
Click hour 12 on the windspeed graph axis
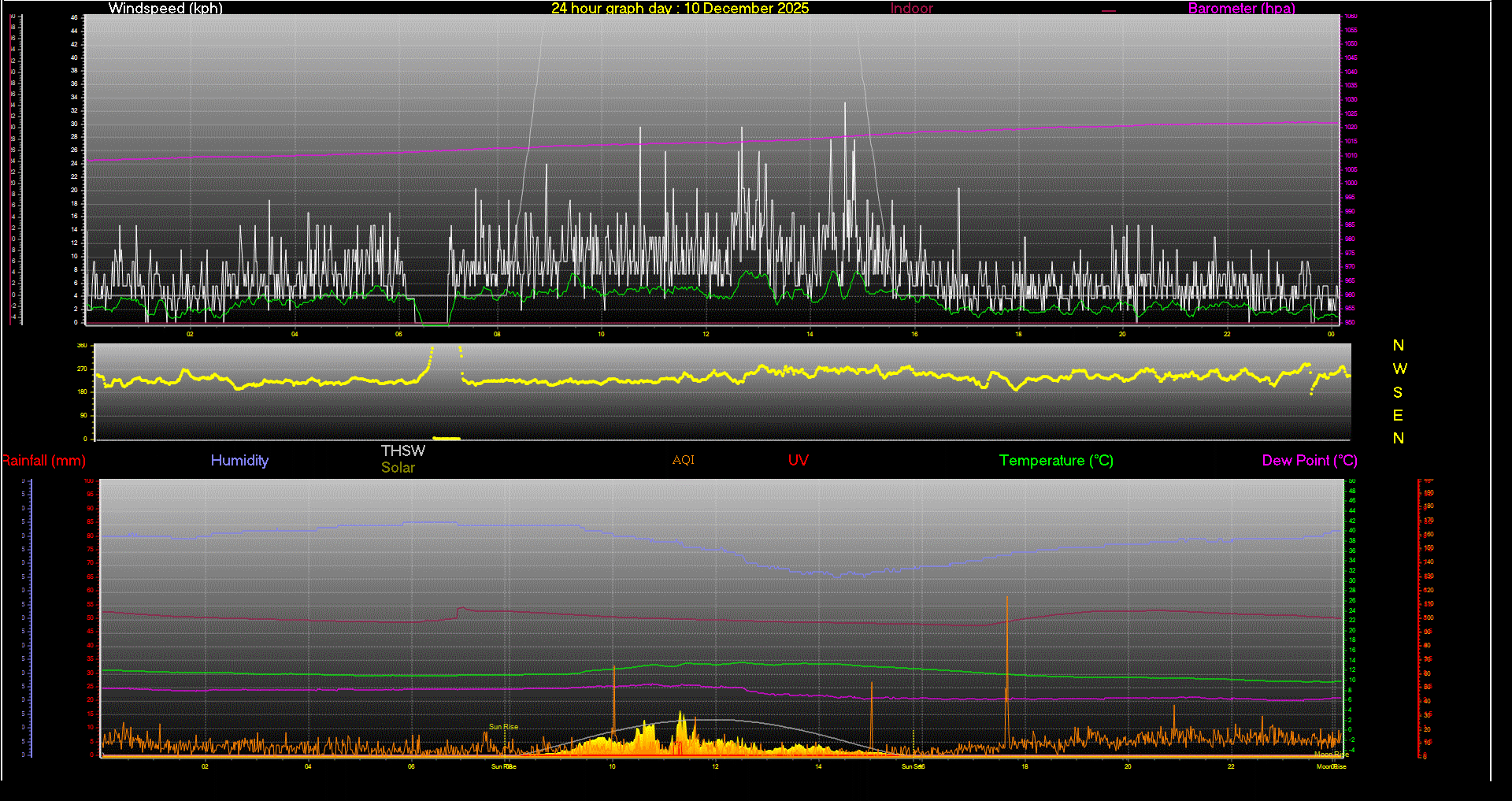pyautogui.click(x=706, y=334)
